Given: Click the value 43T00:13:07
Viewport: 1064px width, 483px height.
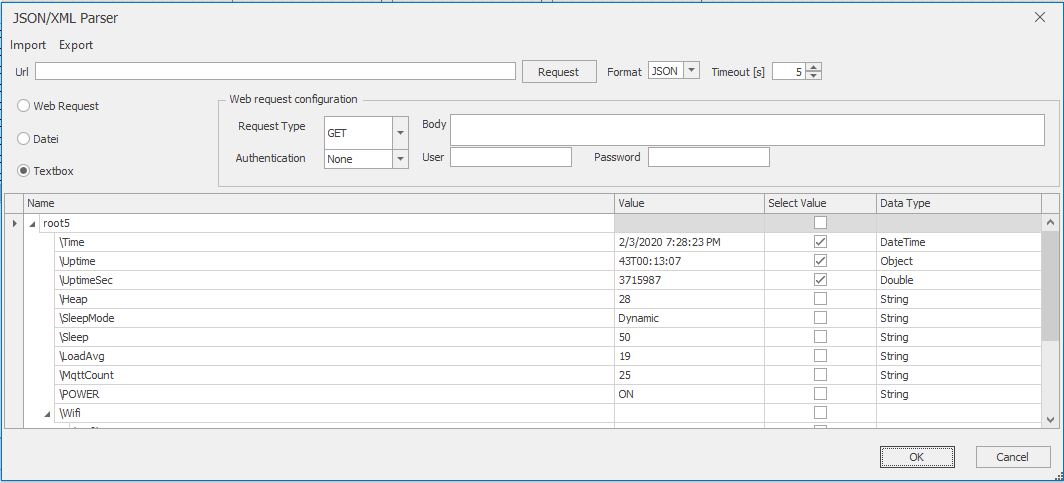Looking at the screenshot, I should tap(649, 261).
